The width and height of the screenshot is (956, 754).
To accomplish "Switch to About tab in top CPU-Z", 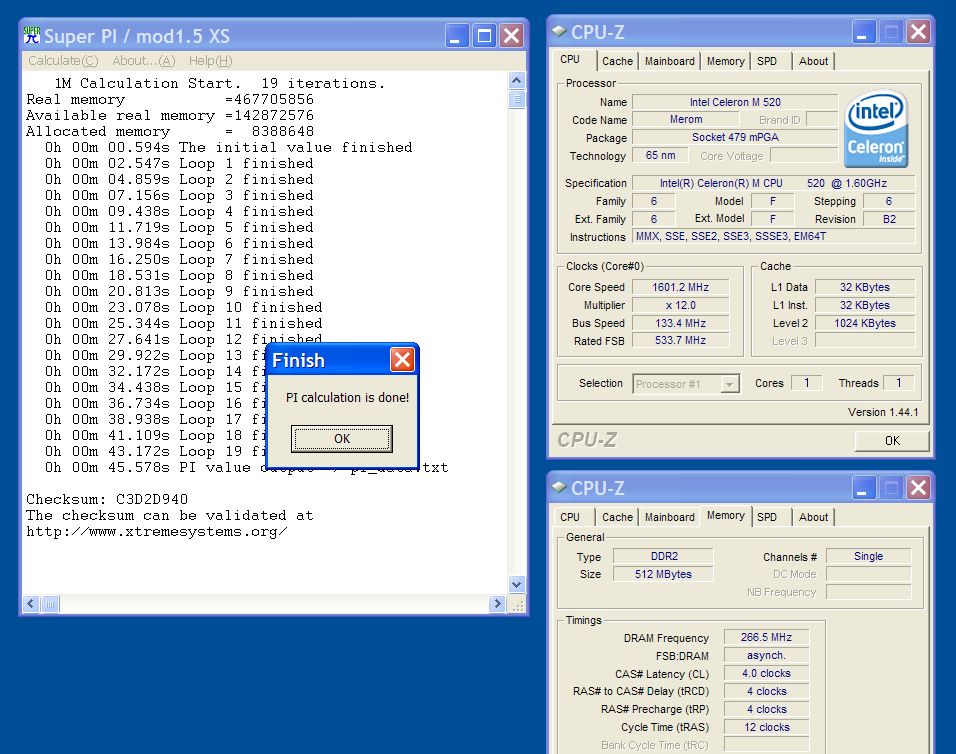I will (x=813, y=61).
